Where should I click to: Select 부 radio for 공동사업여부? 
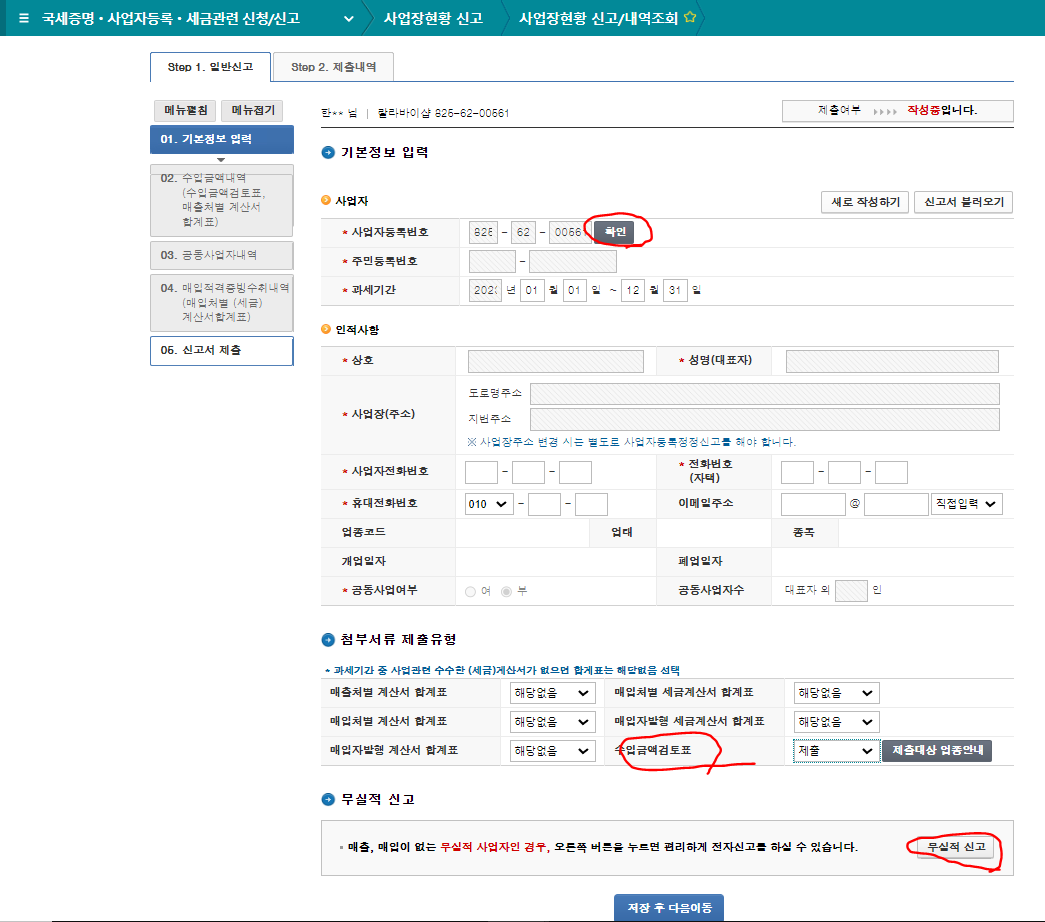(x=507, y=592)
